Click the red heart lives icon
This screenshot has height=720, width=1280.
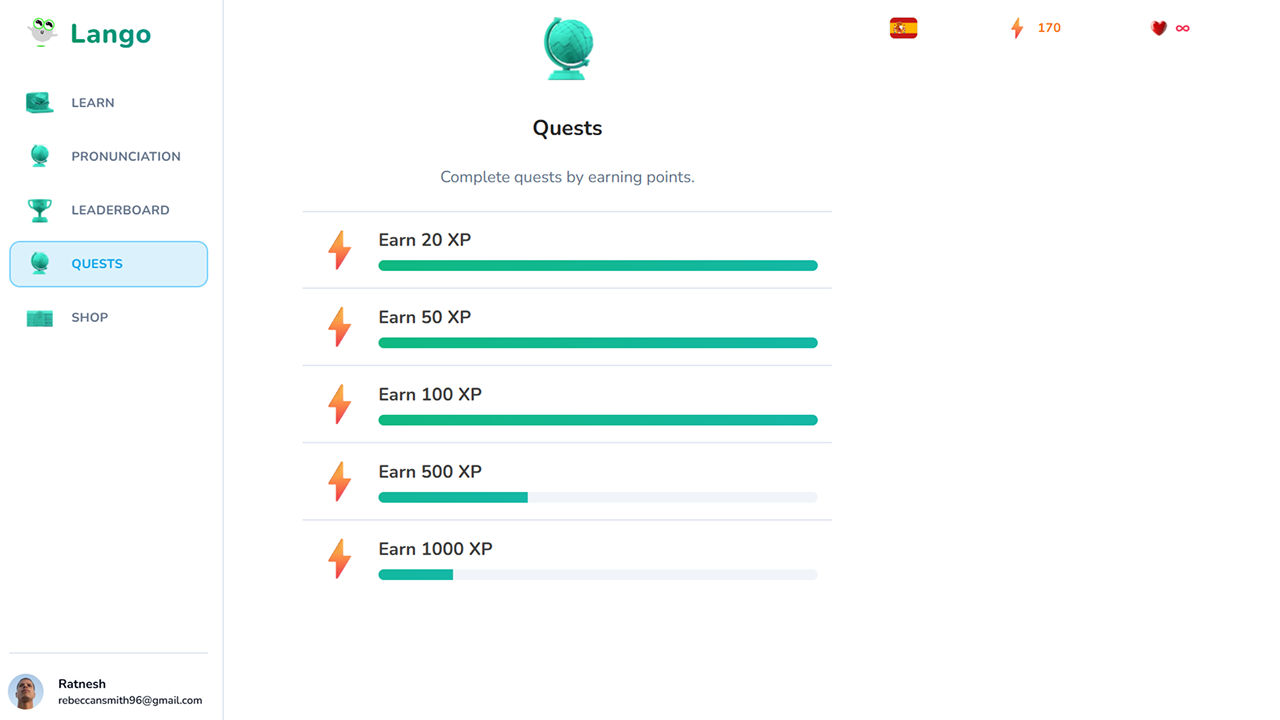[1159, 28]
